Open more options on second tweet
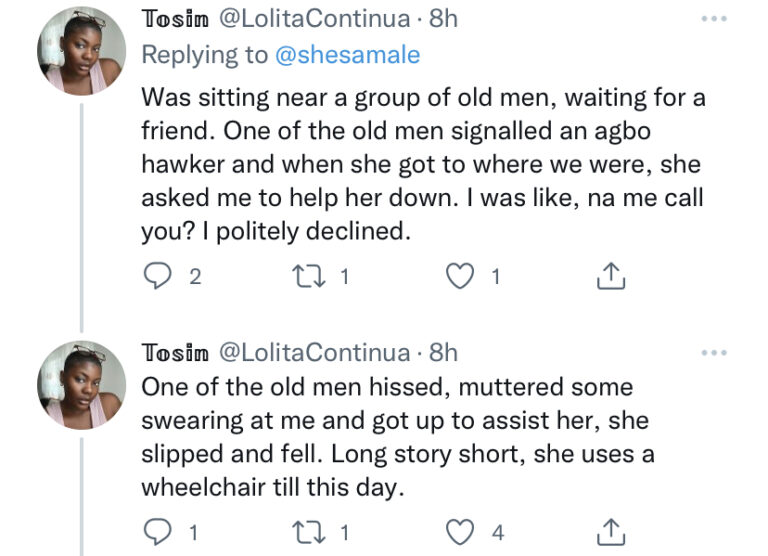The height and width of the screenshot is (556, 768). (714, 352)
